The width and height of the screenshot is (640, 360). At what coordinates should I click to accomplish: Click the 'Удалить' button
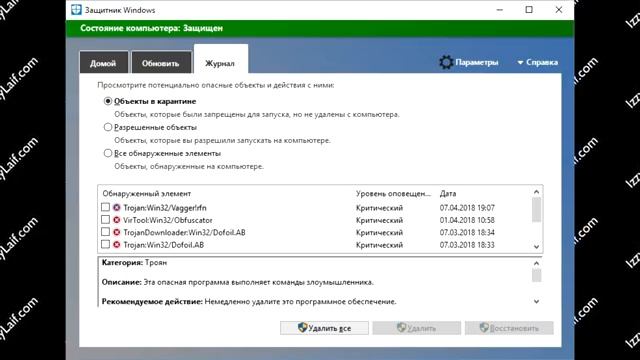coord(416,328)
